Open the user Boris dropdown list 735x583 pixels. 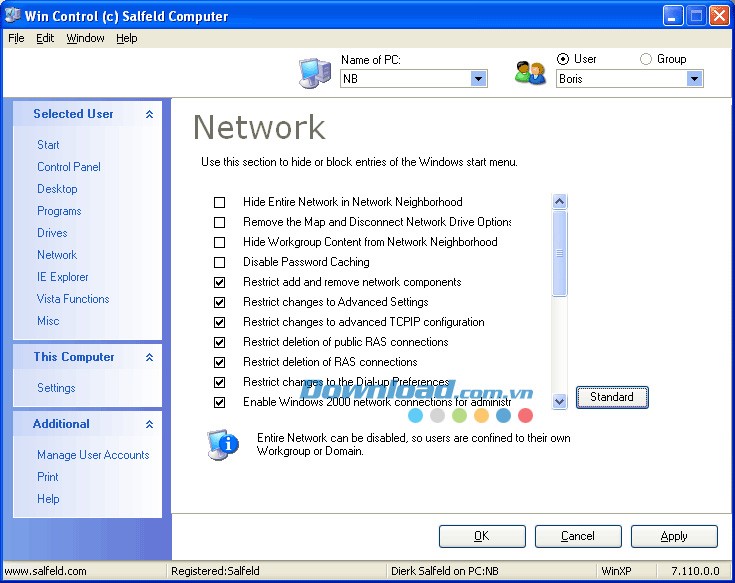[x=694, y=79]
